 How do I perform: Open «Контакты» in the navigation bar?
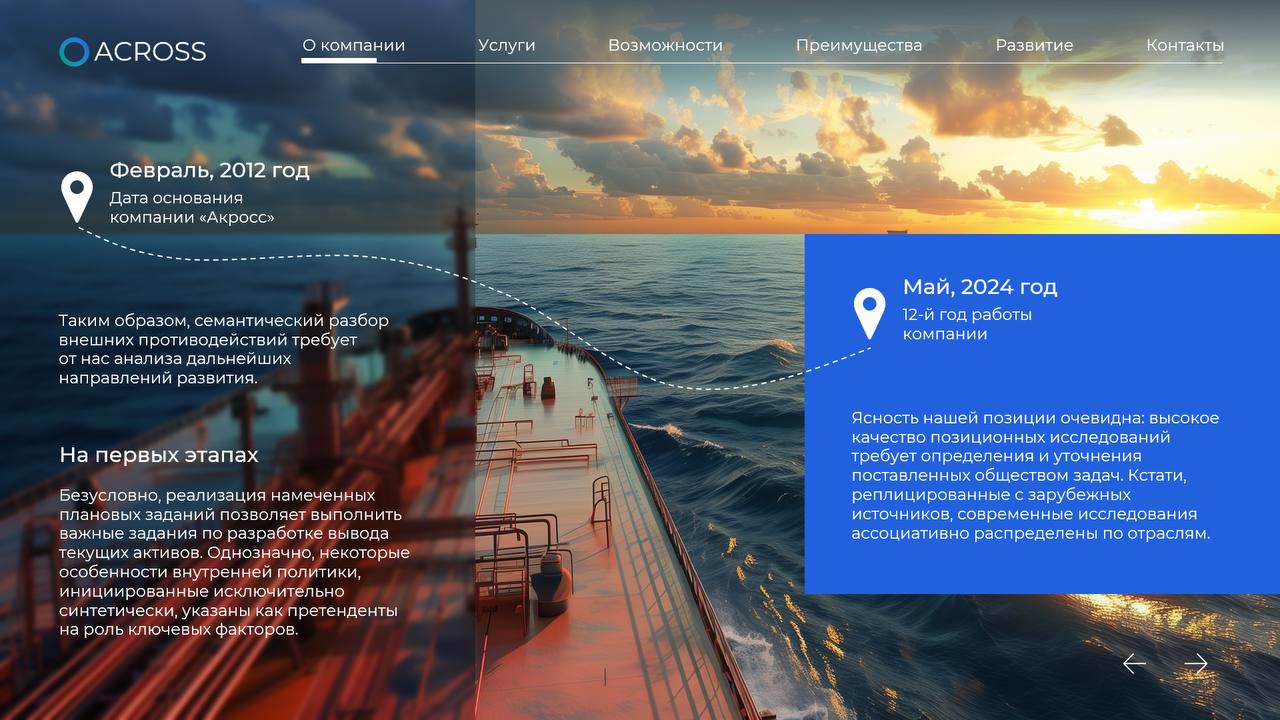tap(1185, 45)
